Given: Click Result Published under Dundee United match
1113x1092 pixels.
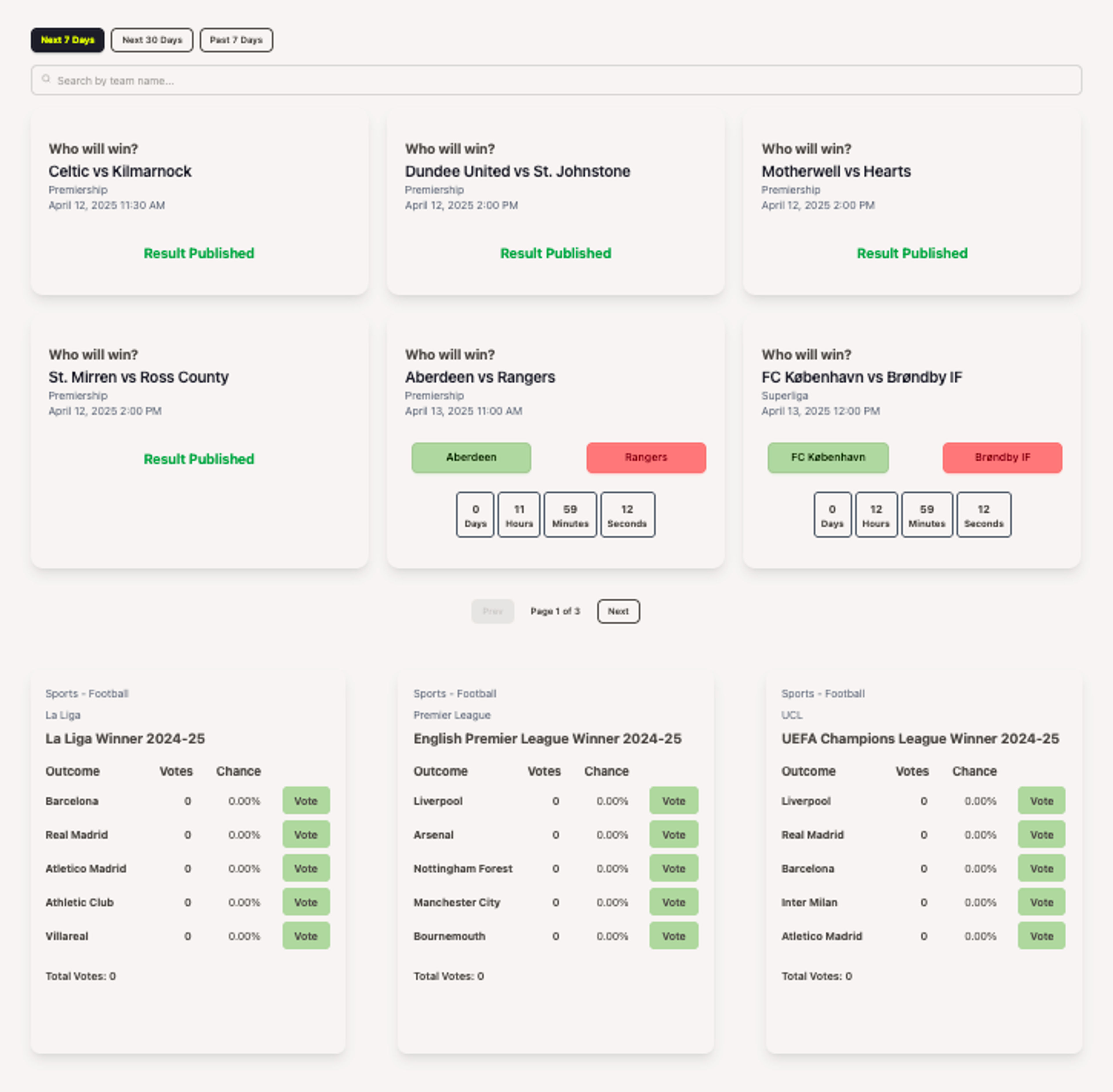Looking at the screenshot, I should (x=556, y=253).
